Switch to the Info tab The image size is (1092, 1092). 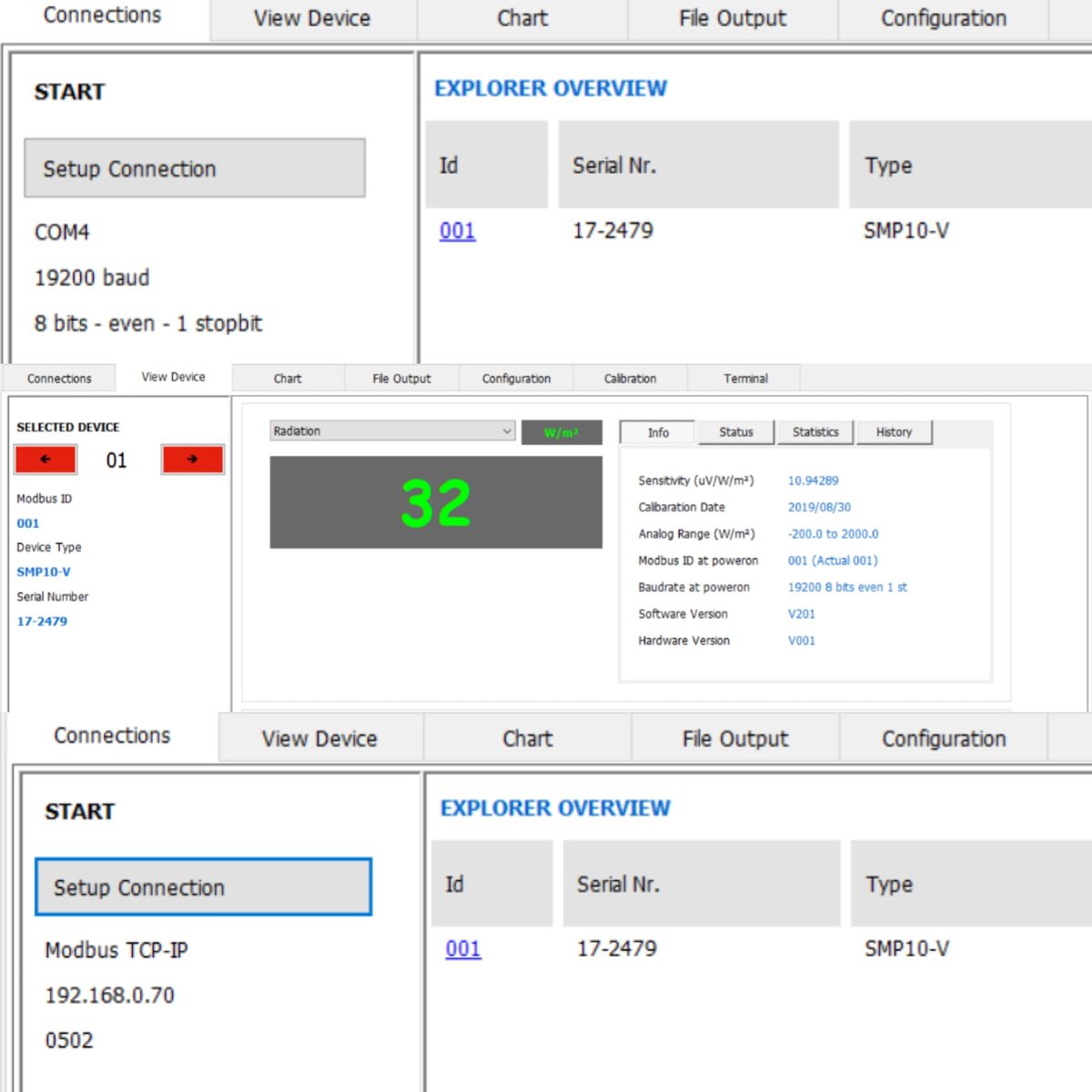pyautogui.click(x=658, y=432)
